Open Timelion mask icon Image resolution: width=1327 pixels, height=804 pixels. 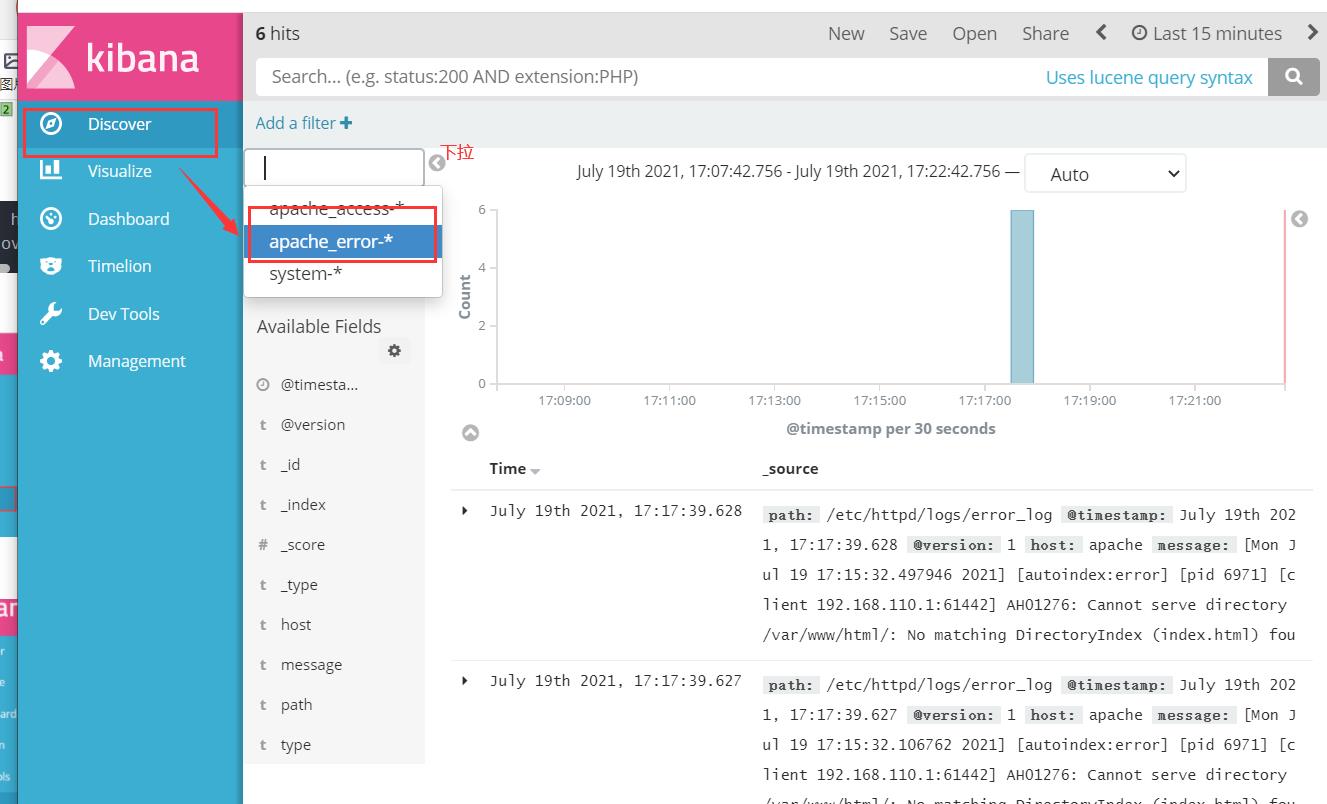[51, 266]
